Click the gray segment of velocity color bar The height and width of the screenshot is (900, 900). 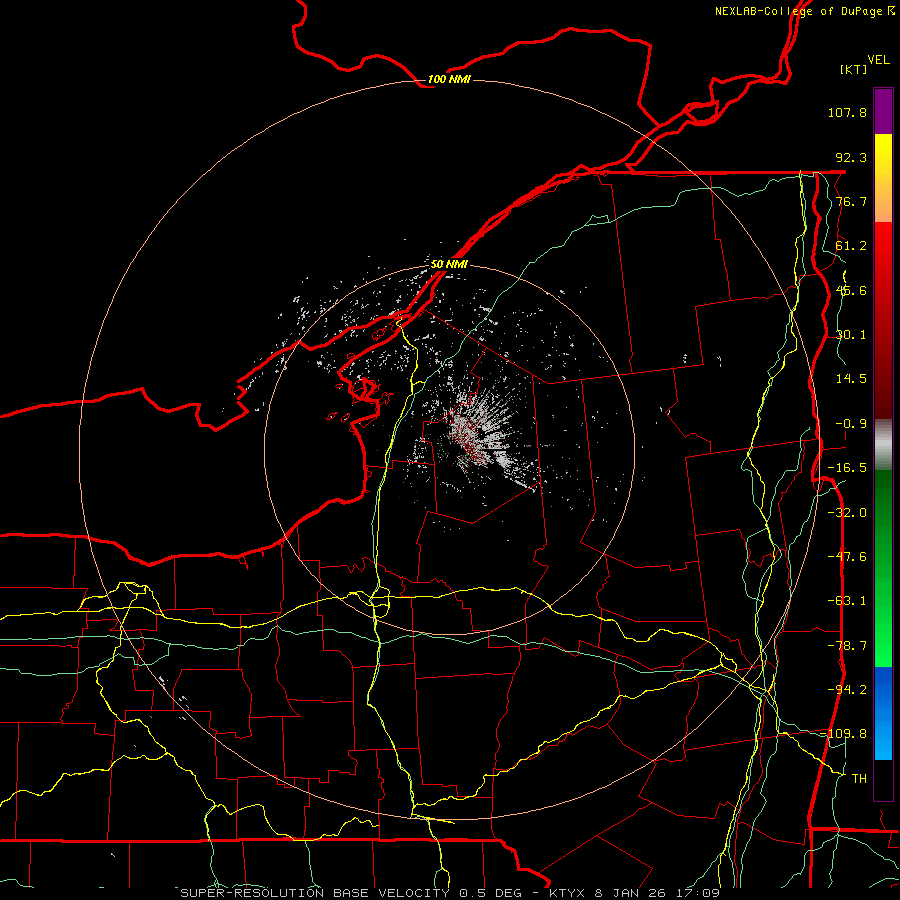point(883,445)
